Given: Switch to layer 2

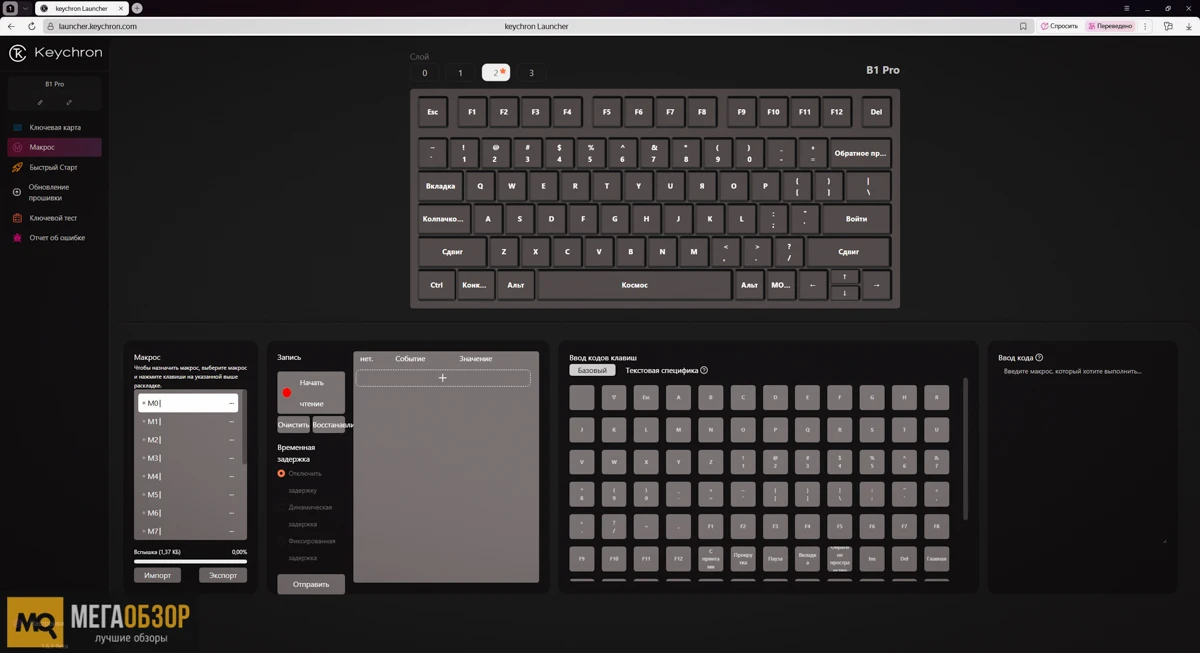Looking at the screenshot, I should click(x=496, y=73).
